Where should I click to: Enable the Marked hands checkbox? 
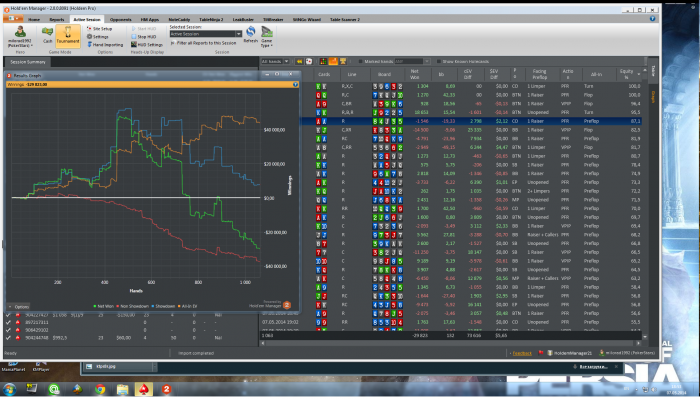pos(361,62)
